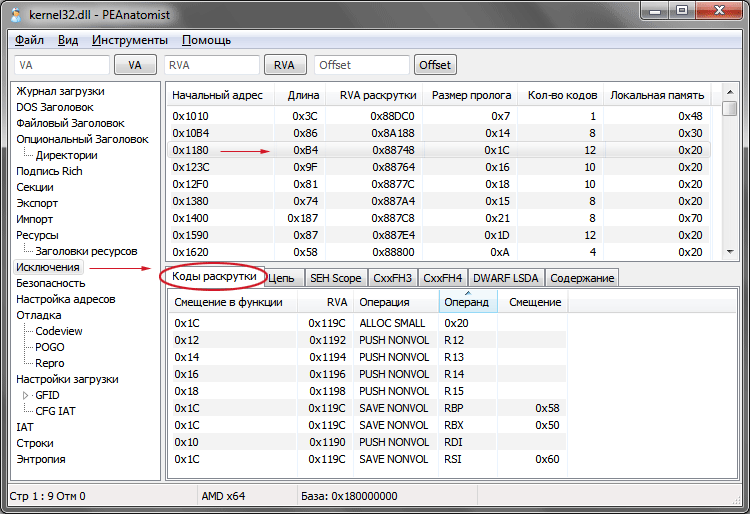Open the Codeview debug tree item
750x514 pixels.
click(59, 331)
